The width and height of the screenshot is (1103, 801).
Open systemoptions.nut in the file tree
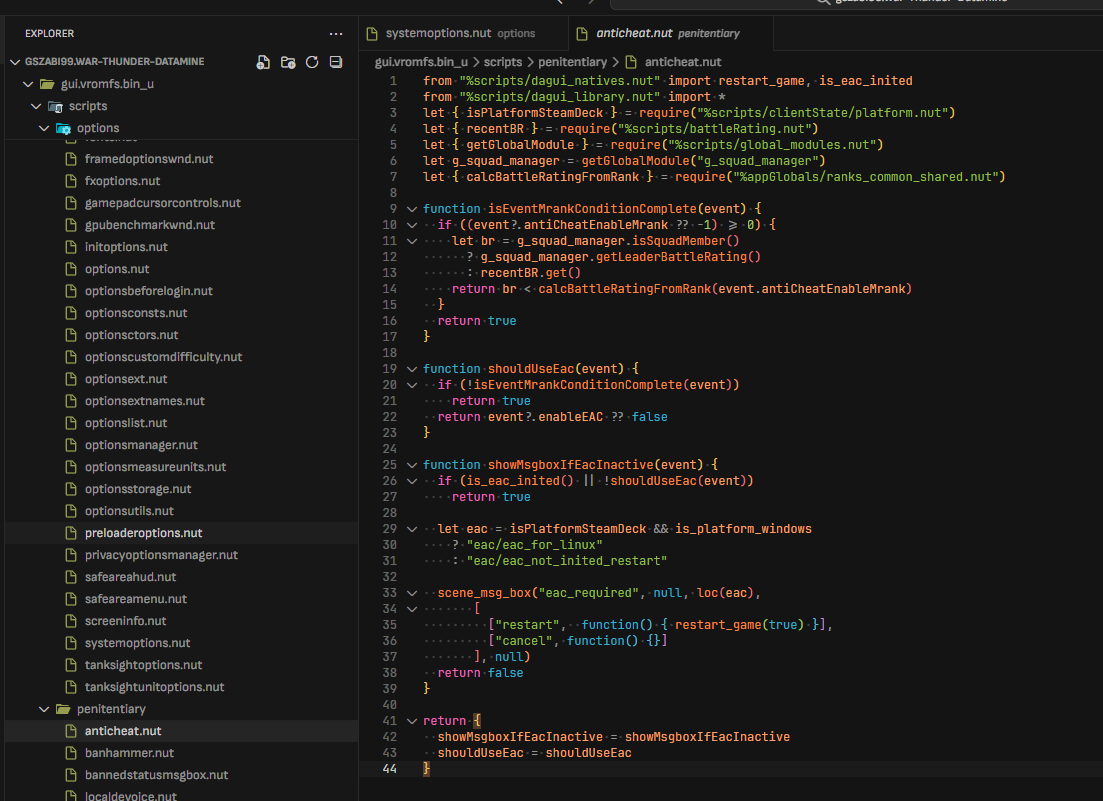[x=181, y=643]
